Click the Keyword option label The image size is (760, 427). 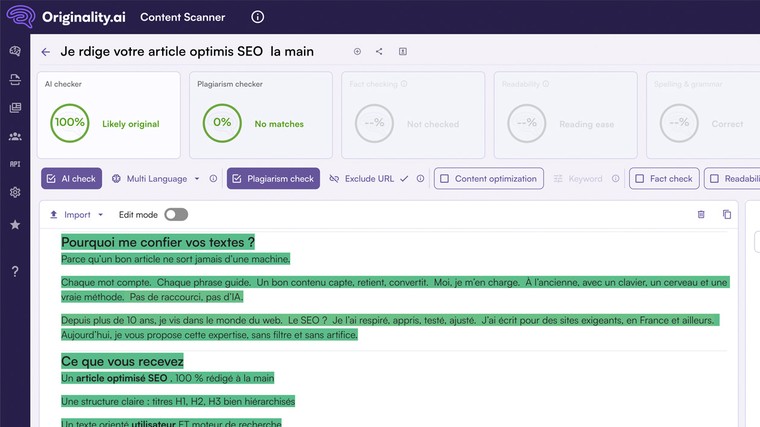(585, 178)
